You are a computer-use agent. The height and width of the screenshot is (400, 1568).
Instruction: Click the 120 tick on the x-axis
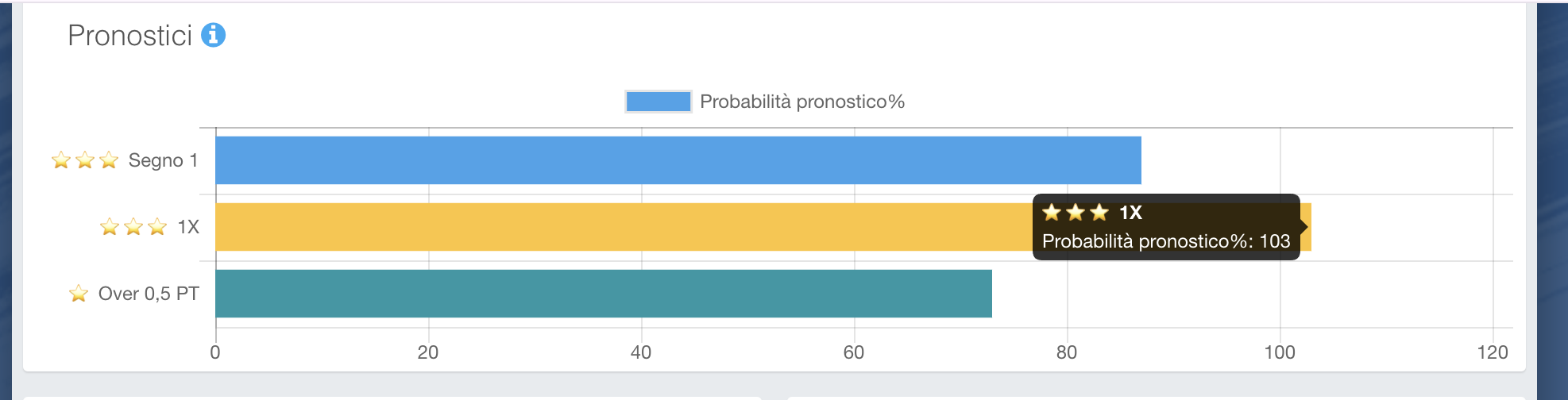(1493, 352)
